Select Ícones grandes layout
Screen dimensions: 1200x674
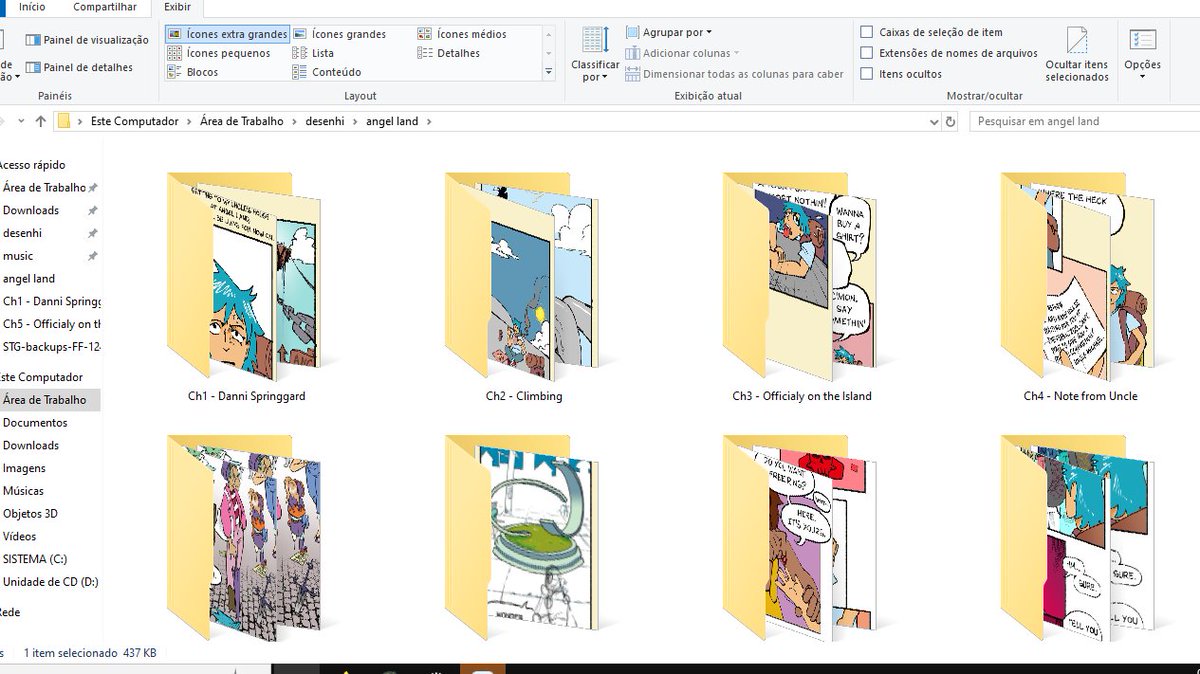[339, 34]
